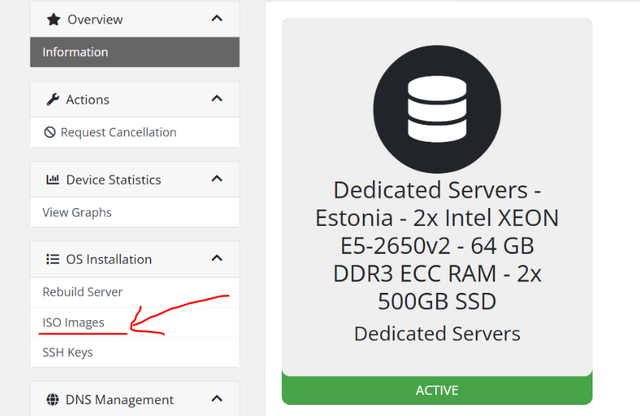Image resolution: width=640 pixels, height=416 pixels.
Task: Click the product title ending in 500GB SSD
Action: click(x=437, y=246)
